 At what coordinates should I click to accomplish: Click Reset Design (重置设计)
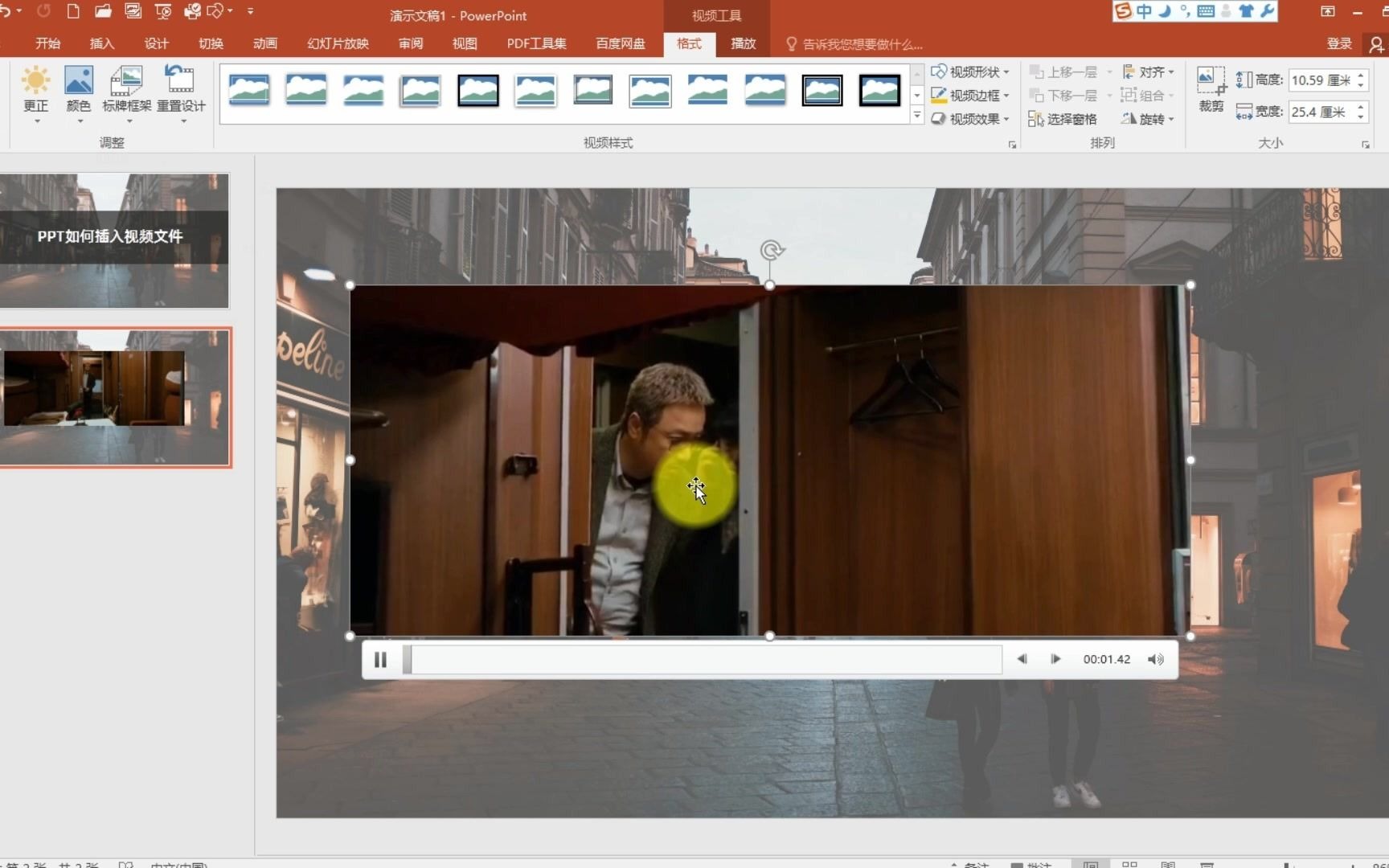tap(181, 94)
